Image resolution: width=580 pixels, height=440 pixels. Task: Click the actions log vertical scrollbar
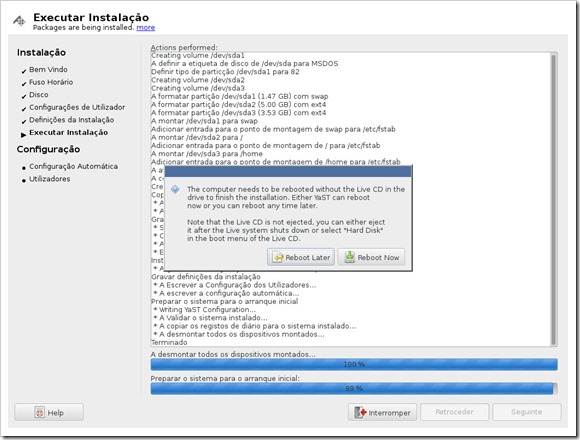(x=553, y=199)
